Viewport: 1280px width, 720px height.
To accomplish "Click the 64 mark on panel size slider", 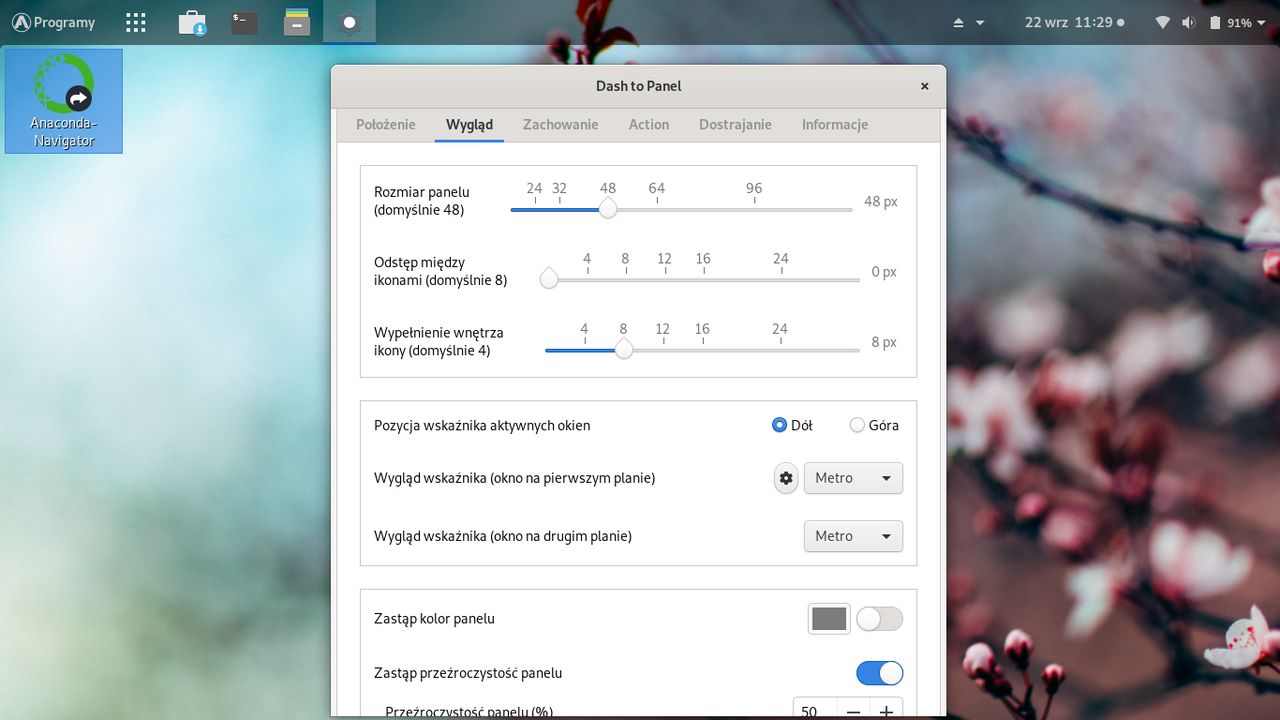I will click(656, 188).
